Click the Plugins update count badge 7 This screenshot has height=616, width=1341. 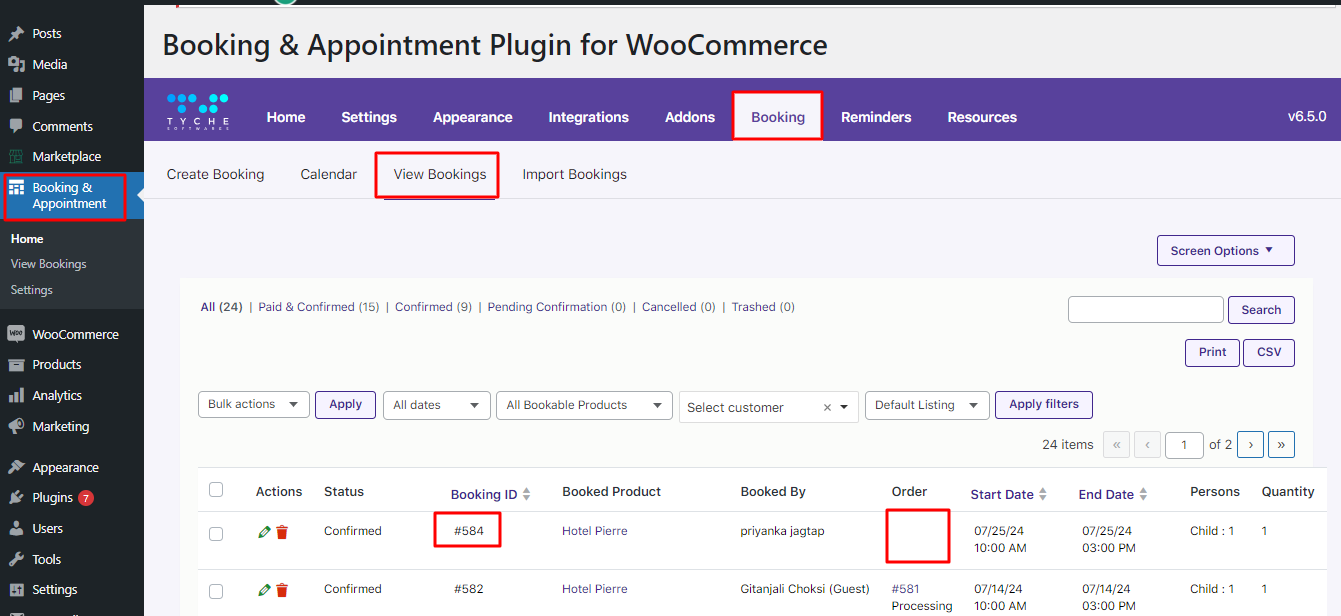click(86, 497)
